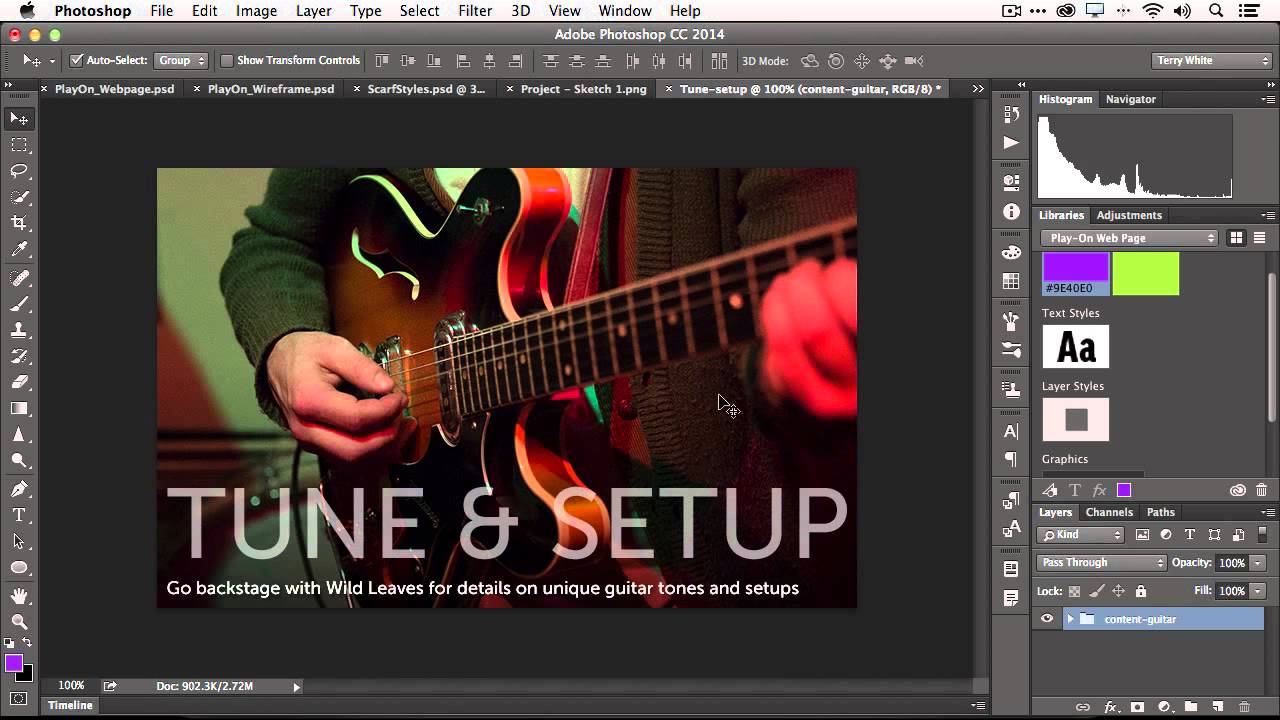Screen dimensions: 1280x720
Task: Enable Show Transform Controls checkbox
Action: pos(227,61)
